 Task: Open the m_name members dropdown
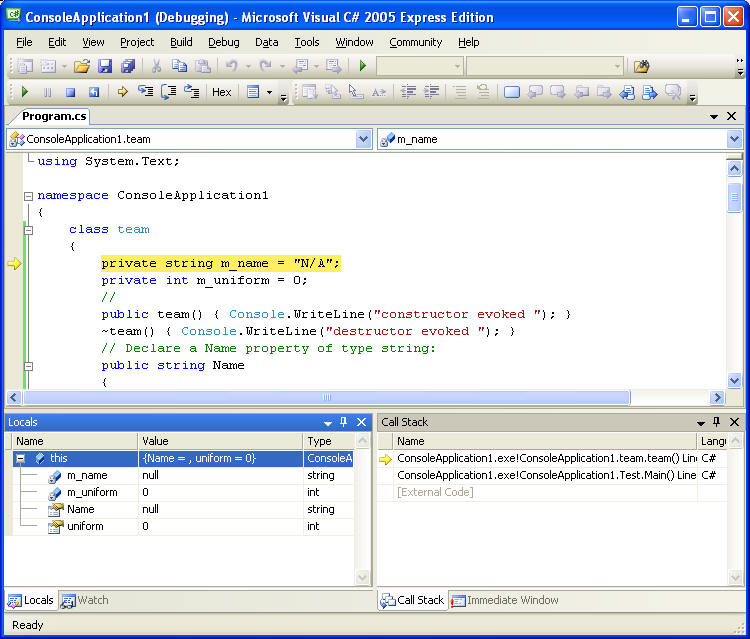pyautogui.click(x=734, y=139)
